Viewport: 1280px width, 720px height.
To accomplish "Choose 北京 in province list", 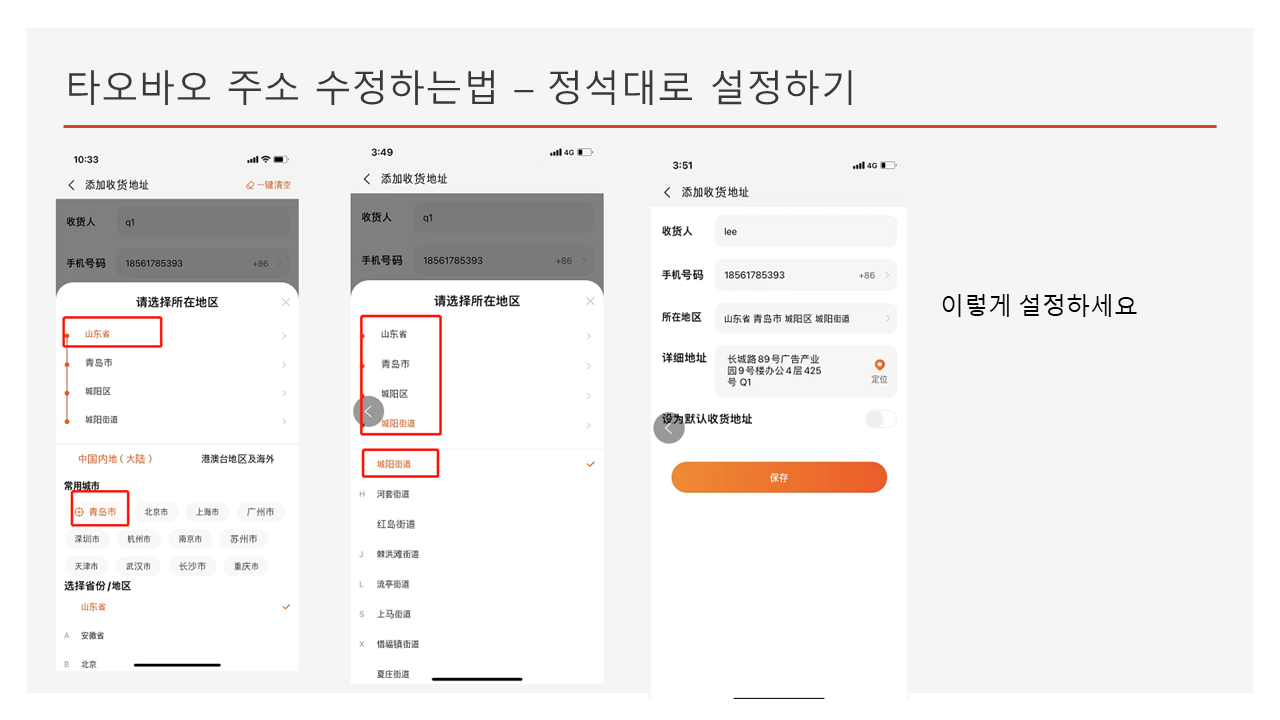I will pos(89,664).
